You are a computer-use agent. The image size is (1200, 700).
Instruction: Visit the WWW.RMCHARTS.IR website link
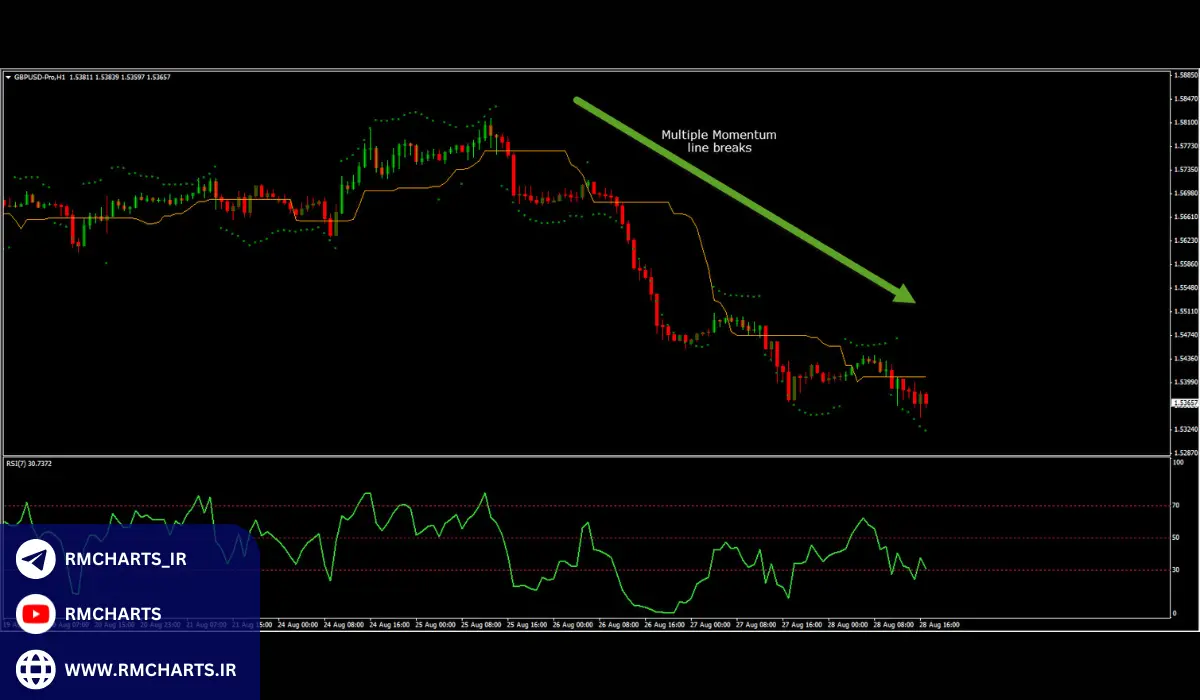click(150, 669)
